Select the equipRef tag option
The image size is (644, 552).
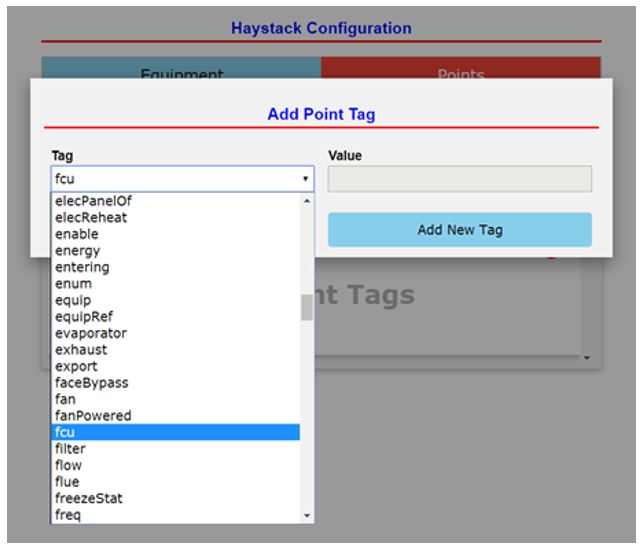tap(176, 317)
